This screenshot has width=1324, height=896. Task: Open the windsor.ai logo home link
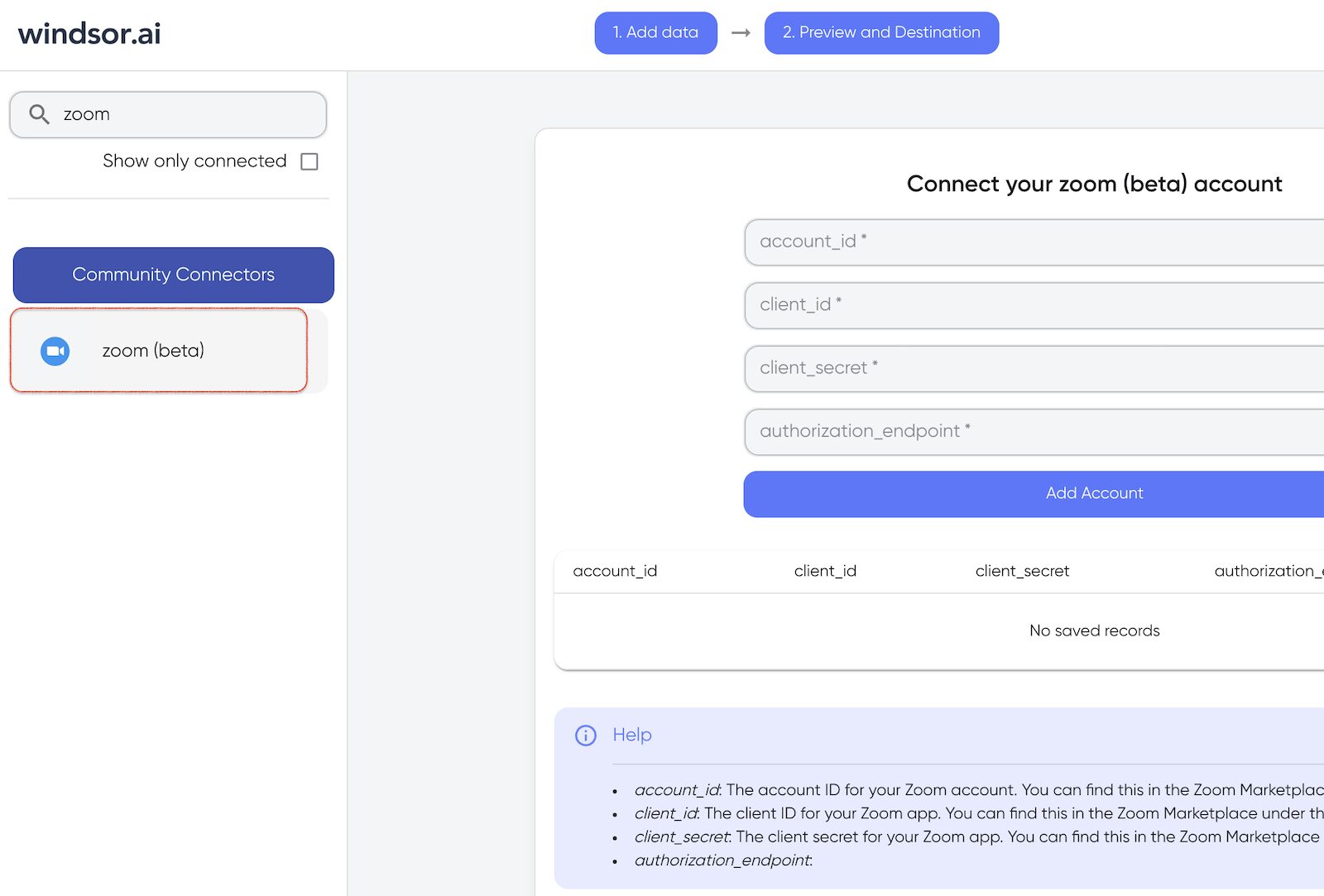click(x=89, y=34)
